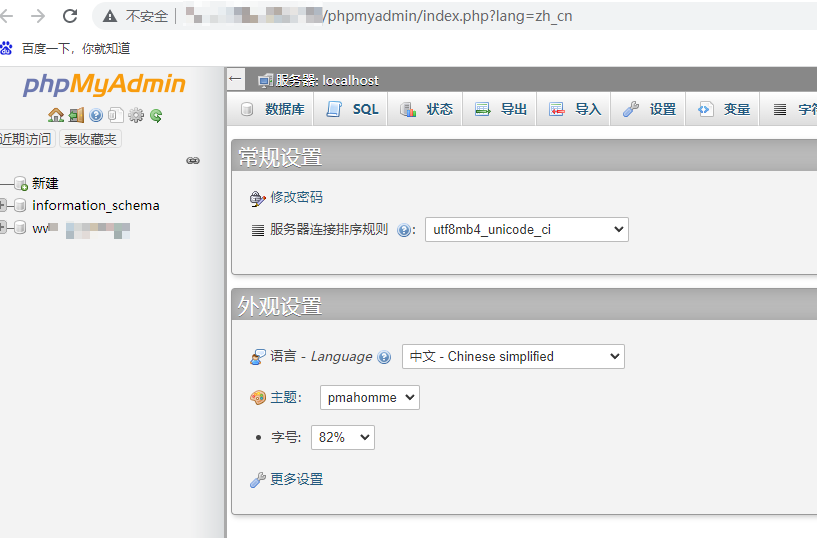This screenshot has width=817, height=538.
Task: Click the phpMyAdmin logo
Action: point(104,84)
